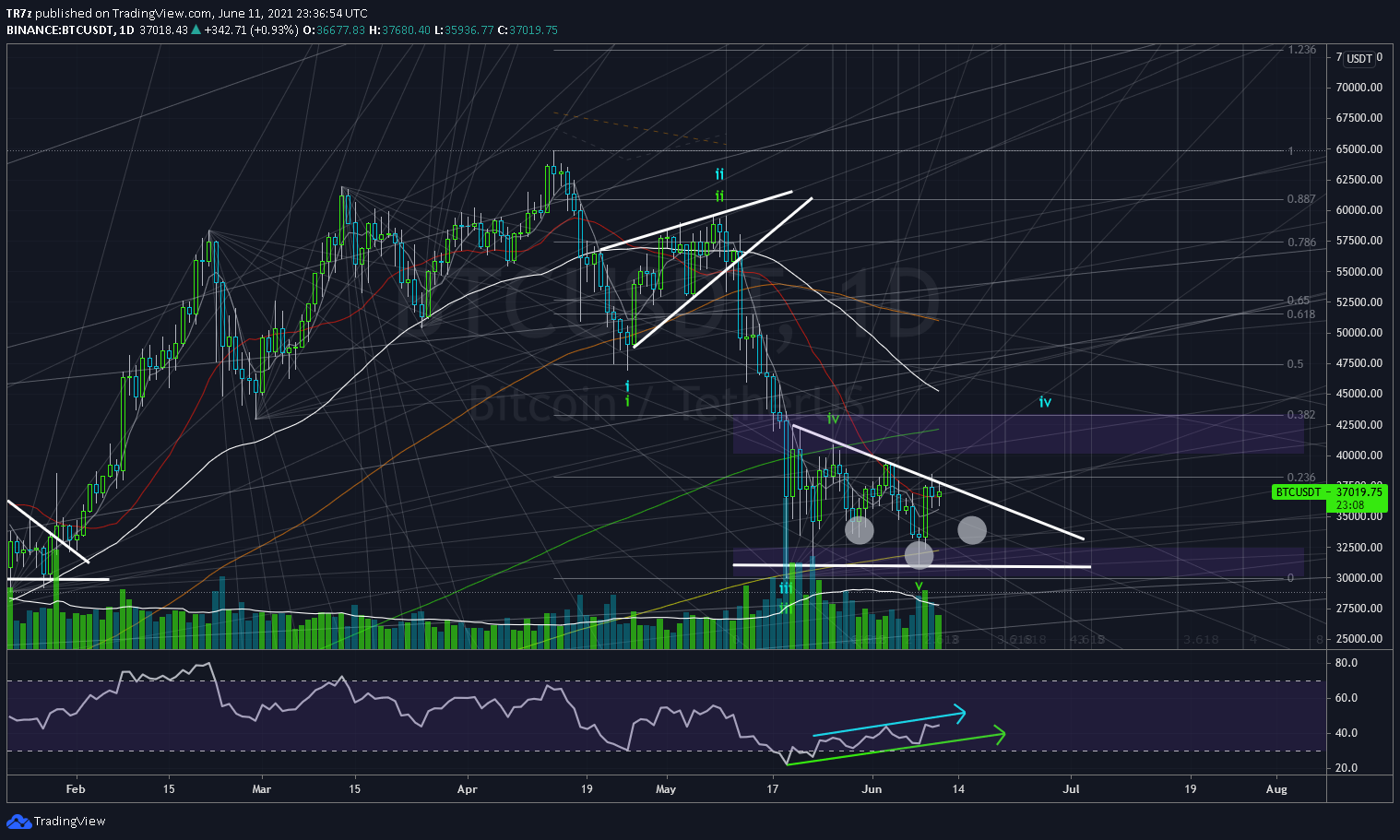
Task: Click the Mar date axis label
Action: click(262, 789)
